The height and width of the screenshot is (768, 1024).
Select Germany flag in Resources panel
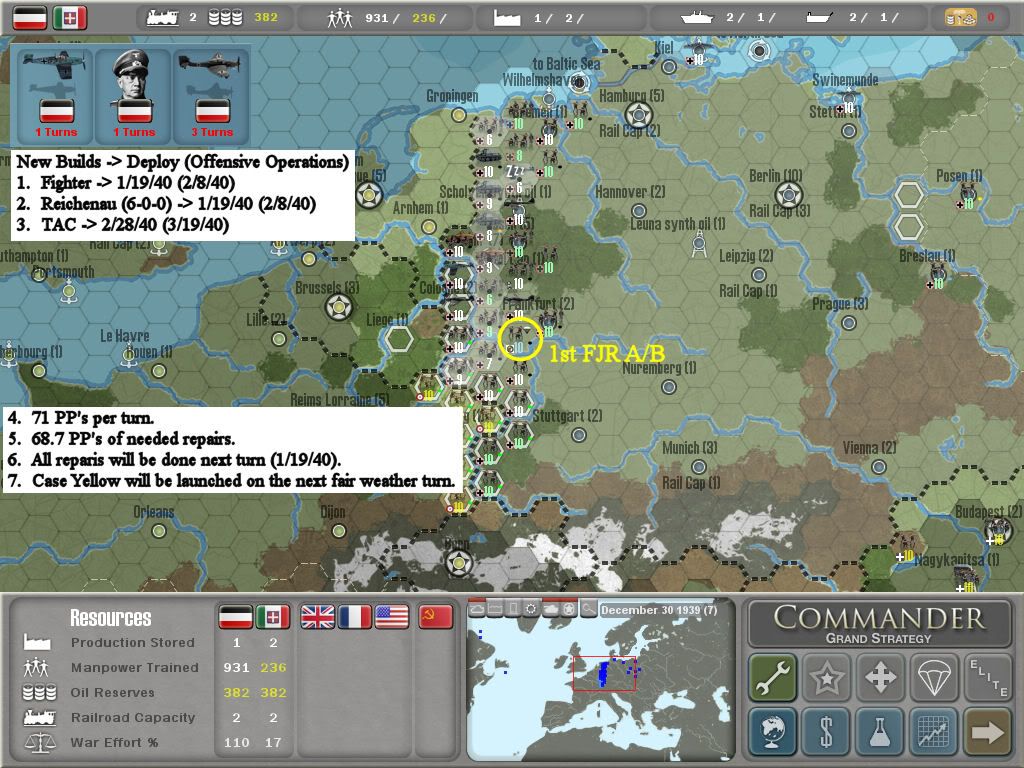235,616
